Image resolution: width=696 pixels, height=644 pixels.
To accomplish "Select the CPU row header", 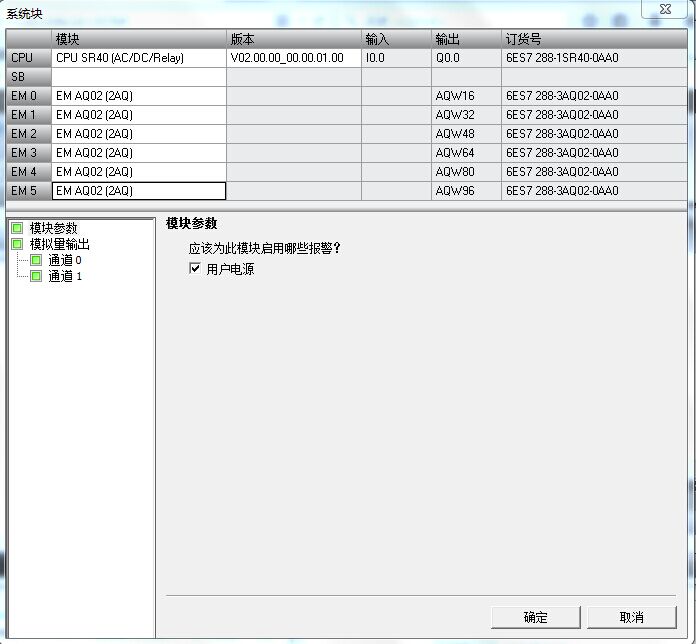I will [29, 58].
